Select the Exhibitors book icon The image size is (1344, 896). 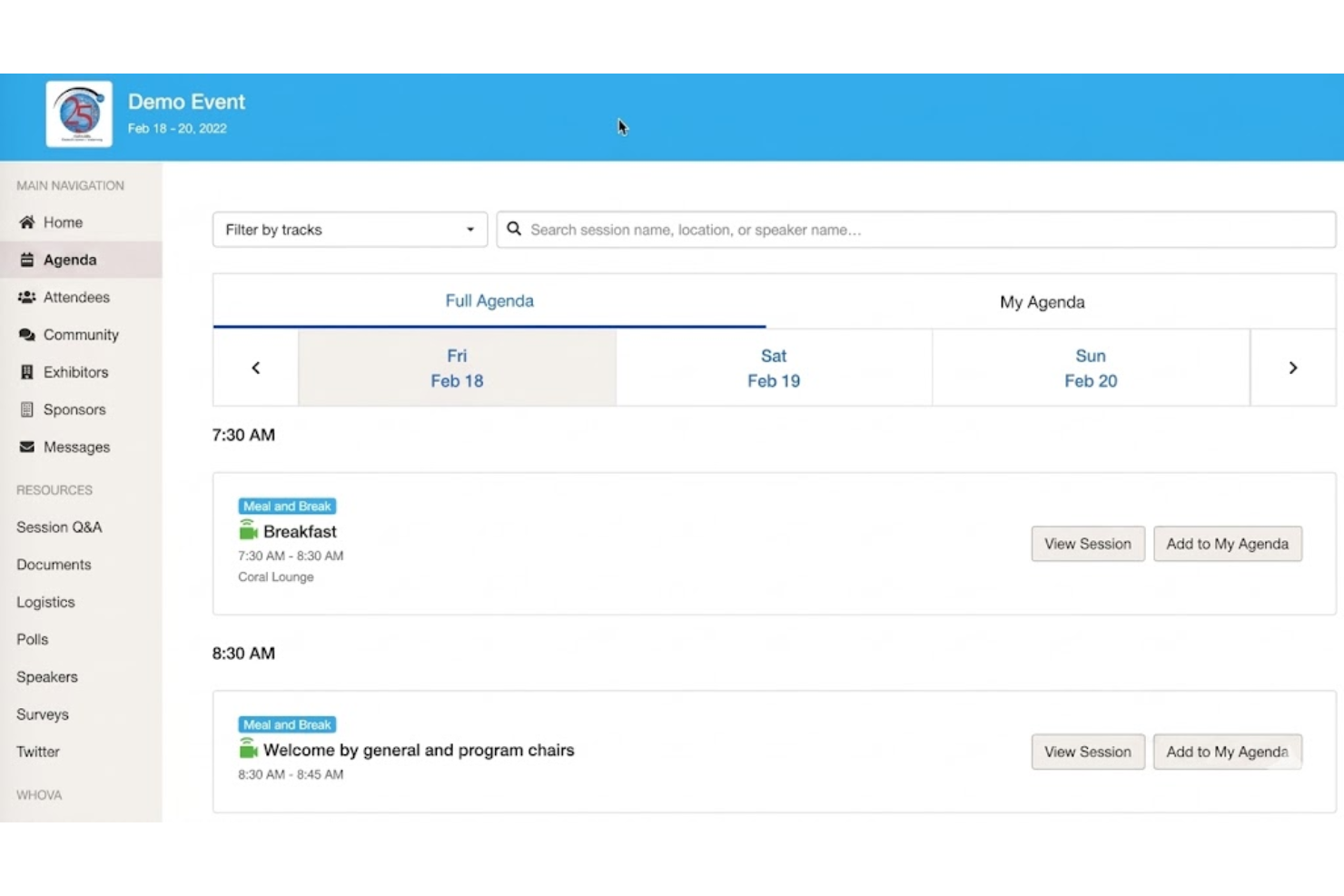click(27, 371)
